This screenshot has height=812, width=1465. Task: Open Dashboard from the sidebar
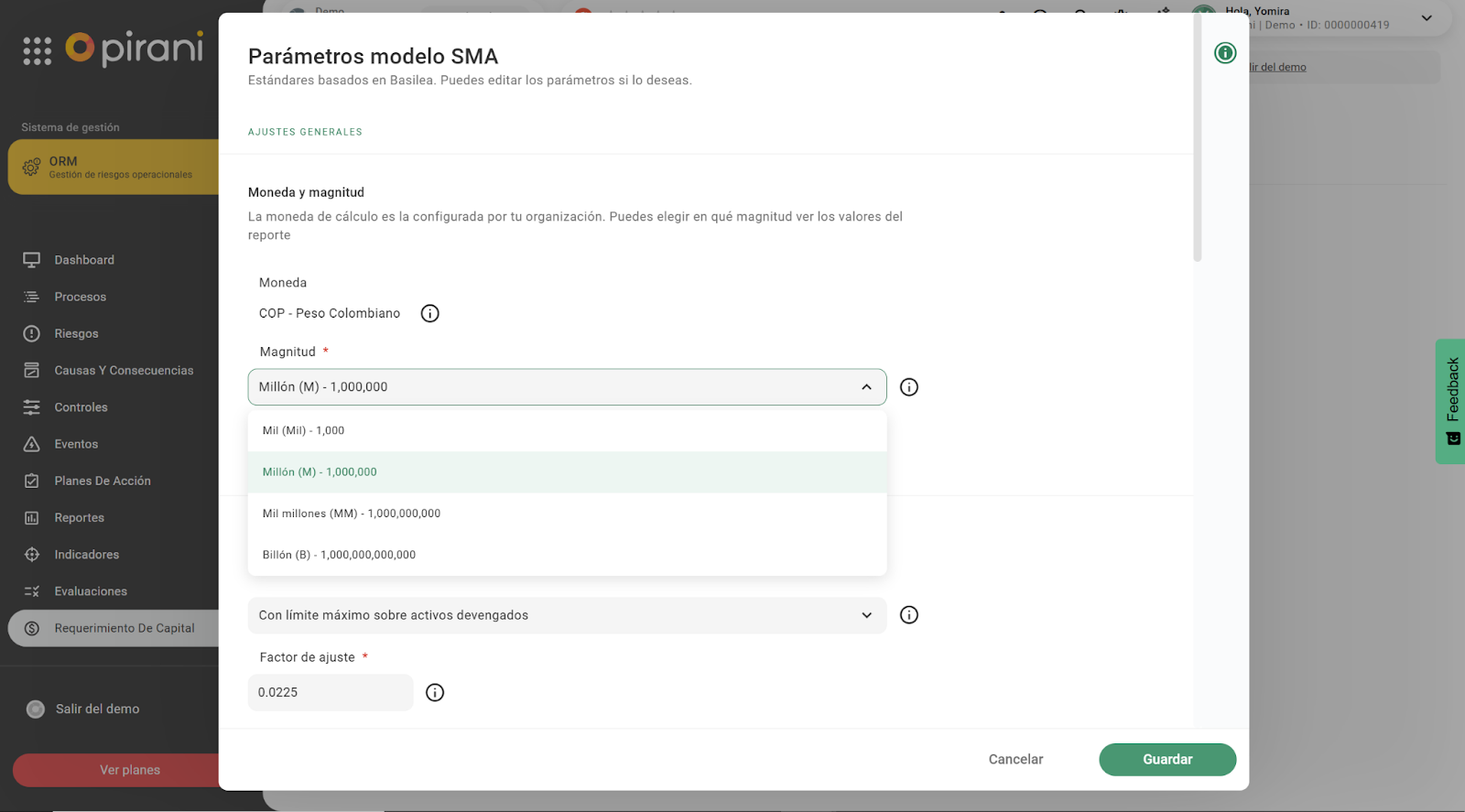84,260
